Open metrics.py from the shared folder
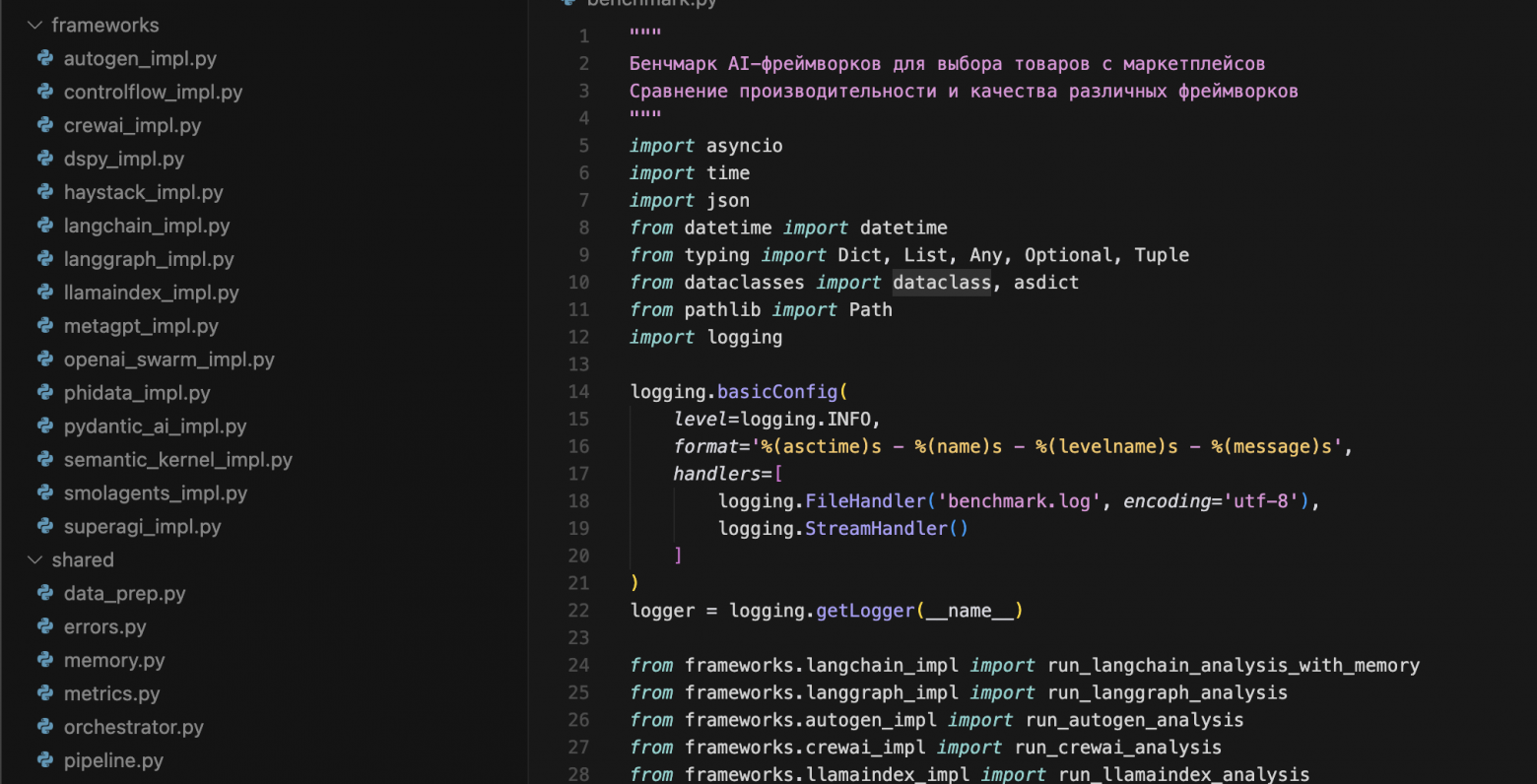The height and width of the screenshot is (784, 1537). [x=111, y=693]
